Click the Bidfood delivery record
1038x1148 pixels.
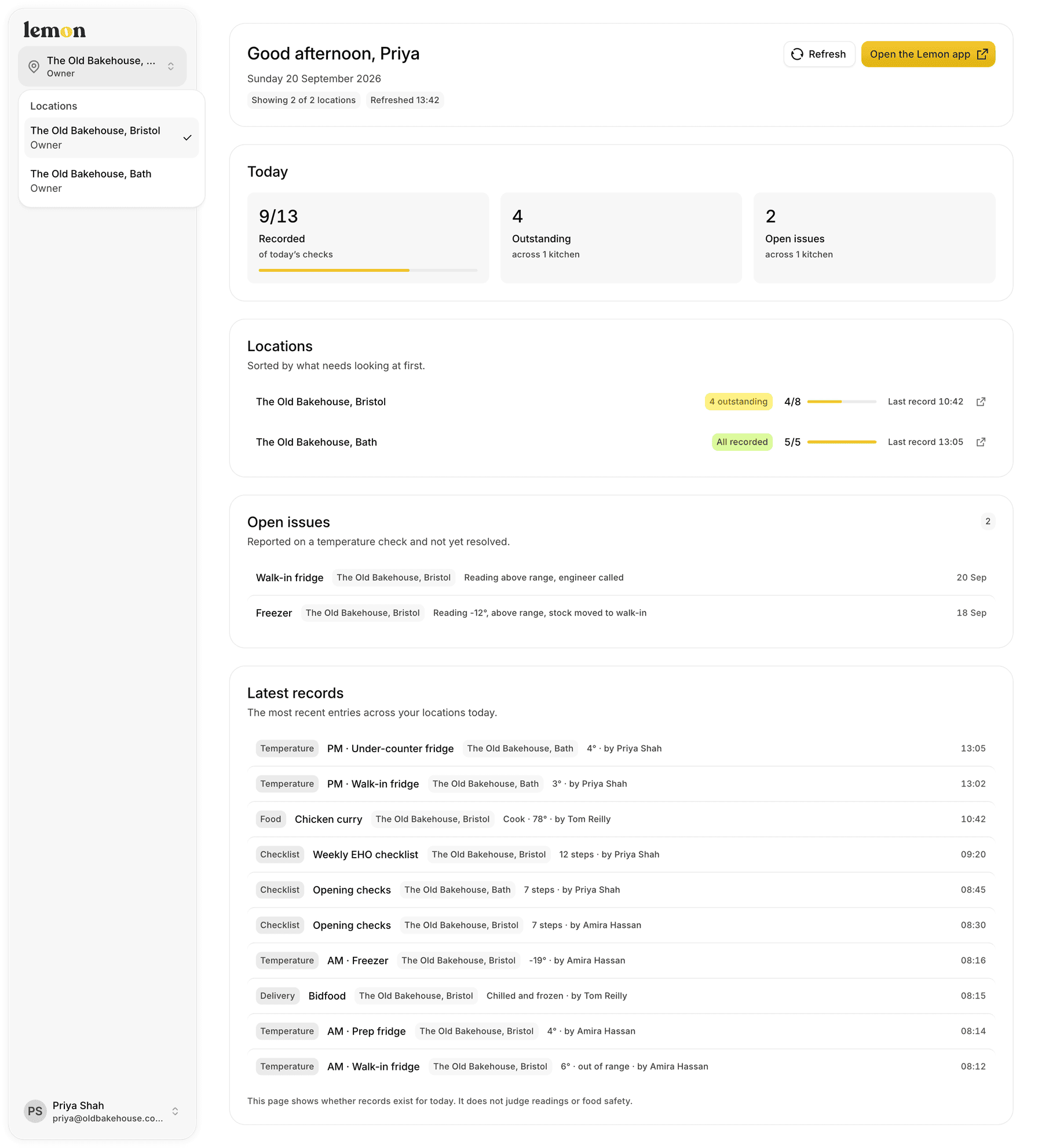click(621, 996)
